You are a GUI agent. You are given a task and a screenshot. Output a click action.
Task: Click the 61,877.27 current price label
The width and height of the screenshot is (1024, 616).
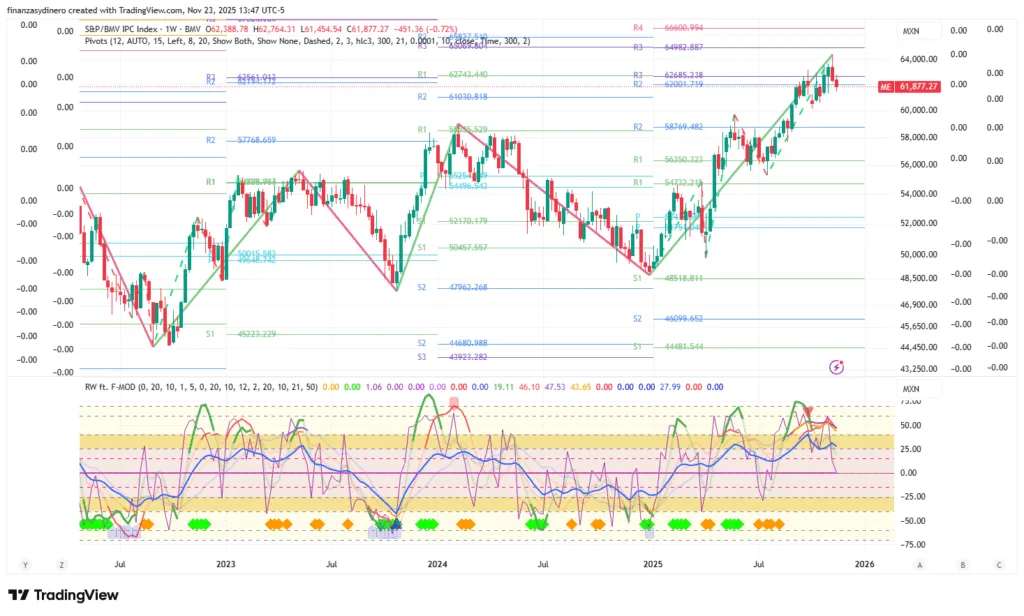tap(918, 87)
